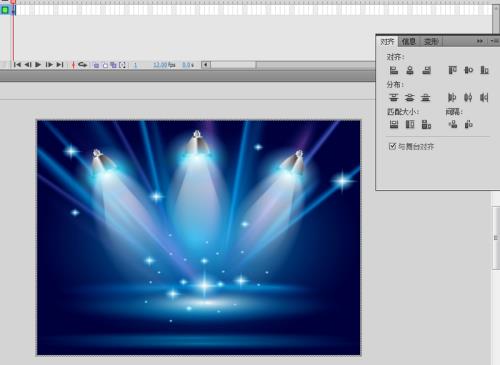Go to the first frame button
The height and width of the screenshot is (365, 500).
tap(17, 65)
